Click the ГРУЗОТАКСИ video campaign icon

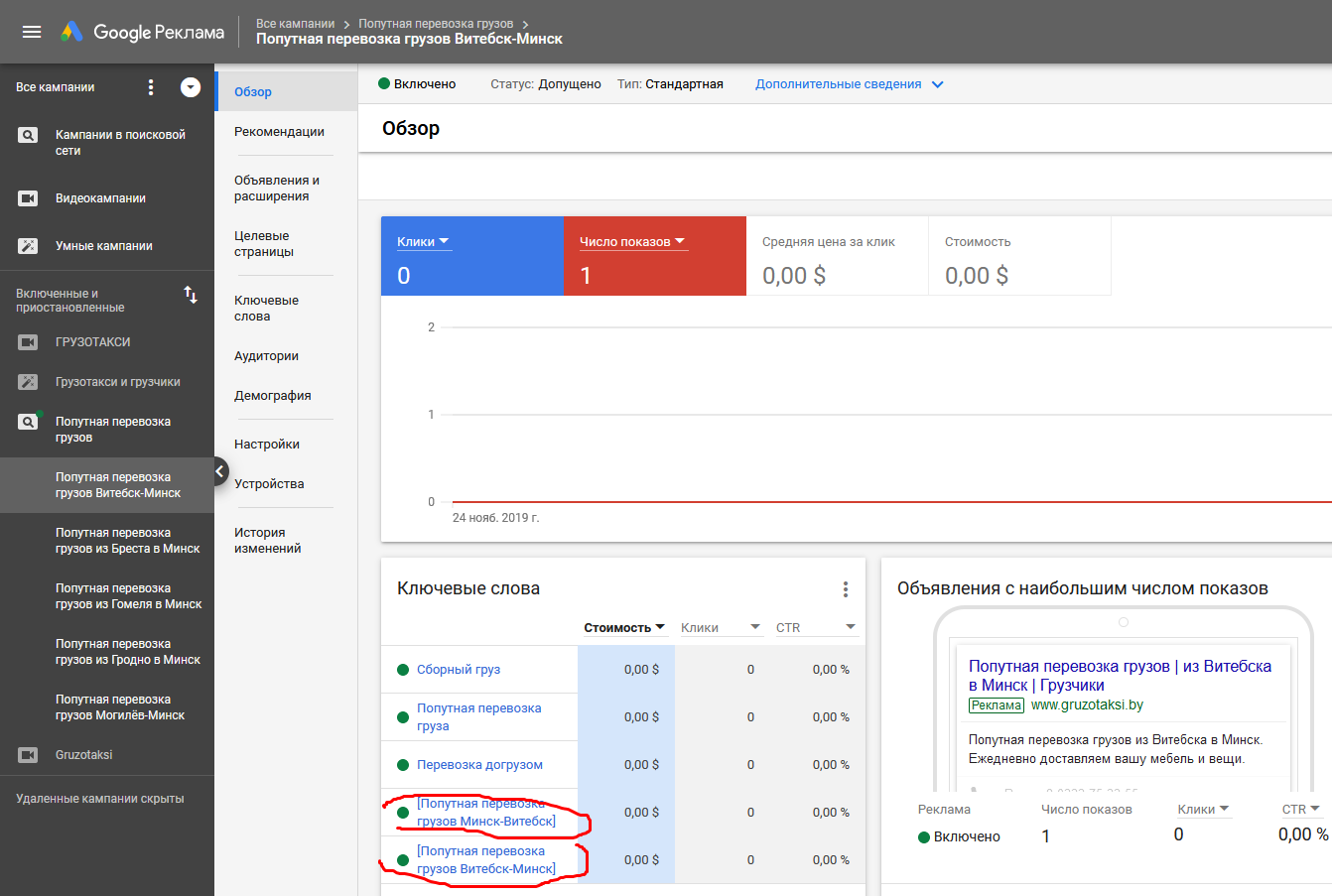pos(29,342)
